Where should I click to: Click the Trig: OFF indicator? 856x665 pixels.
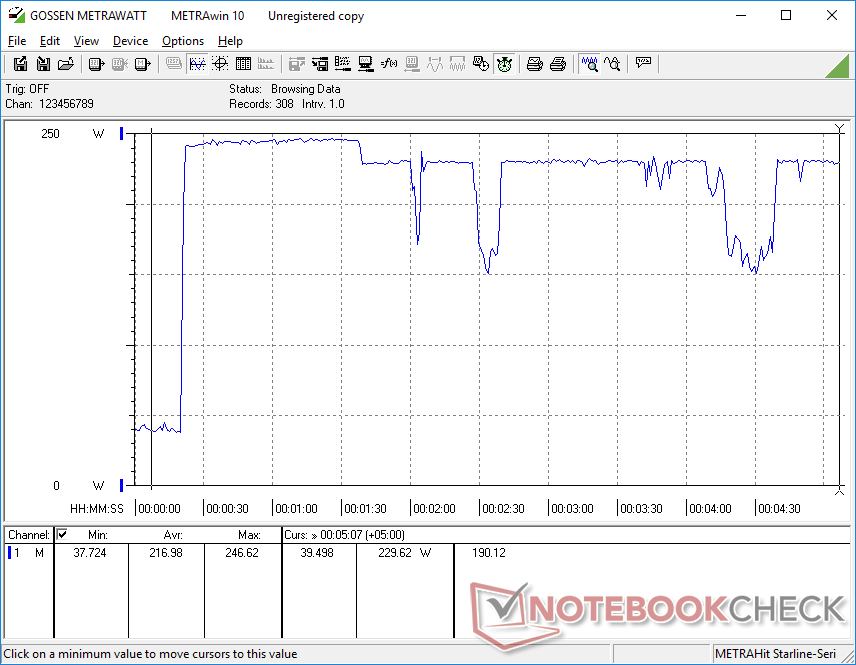coord(27,88)
